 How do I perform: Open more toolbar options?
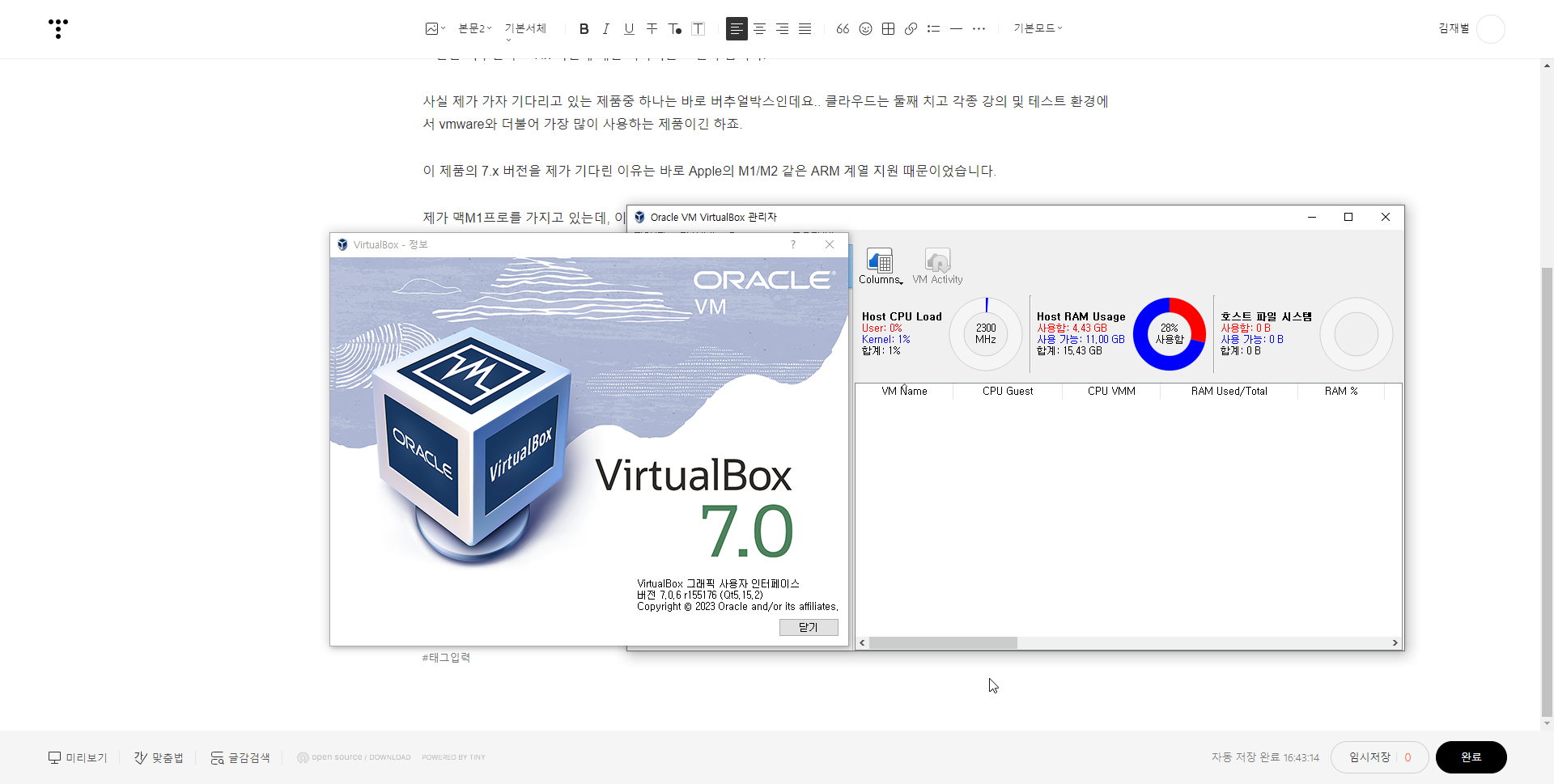tap(979, 28)
